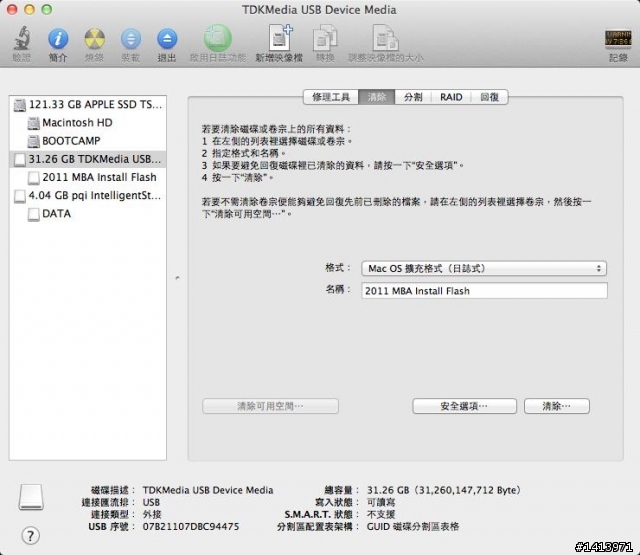640x555 pixels.
Task: Select 2011 MBA Install Flash volume
Action: tap(88, 177)
